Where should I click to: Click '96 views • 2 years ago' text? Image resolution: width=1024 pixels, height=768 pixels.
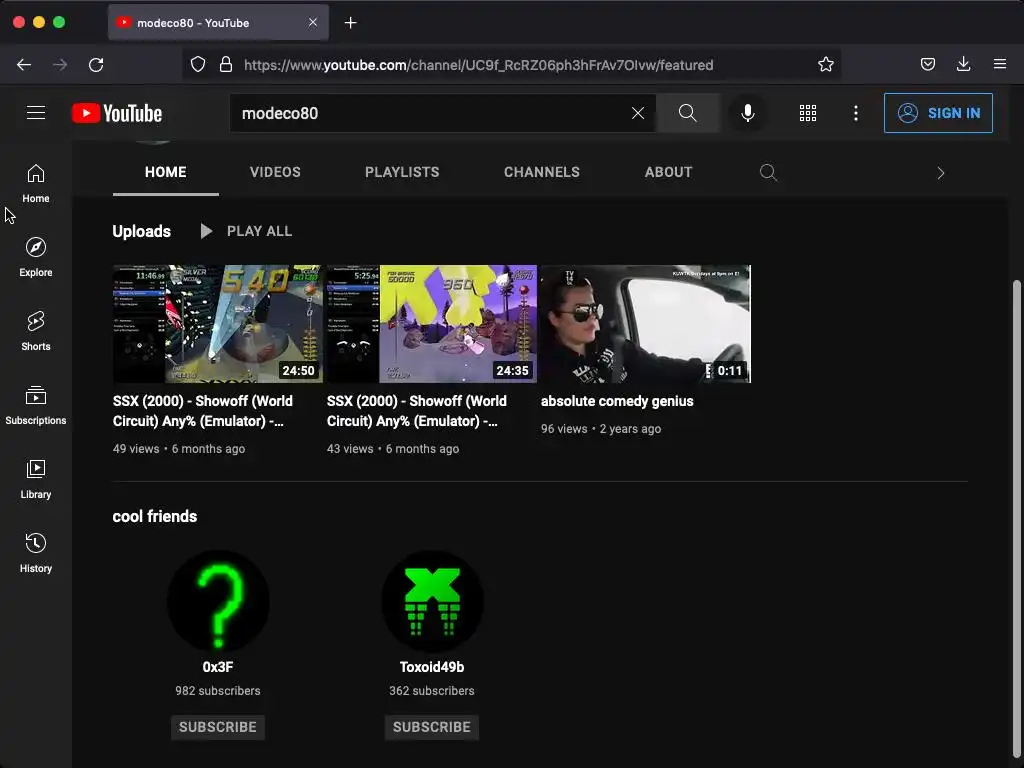click(x=601, y=428)
